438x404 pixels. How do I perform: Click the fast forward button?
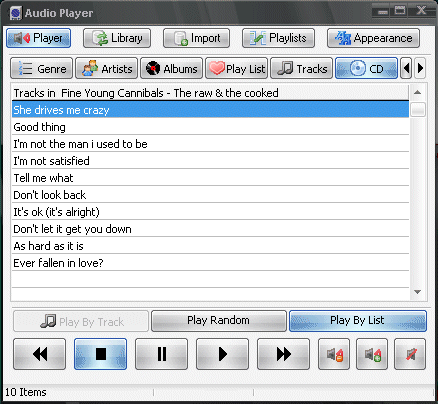[284, 354]
